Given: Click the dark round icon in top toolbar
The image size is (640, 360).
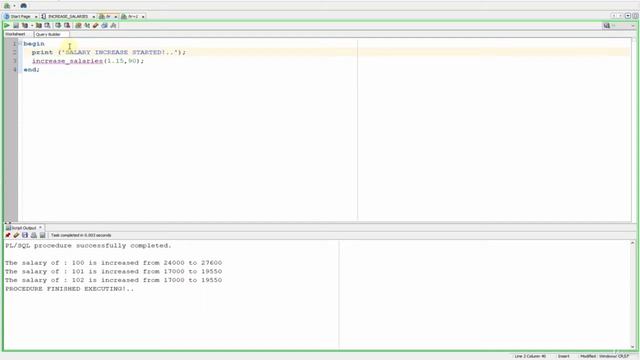Looking at the screenshot, I should [23, 6].
